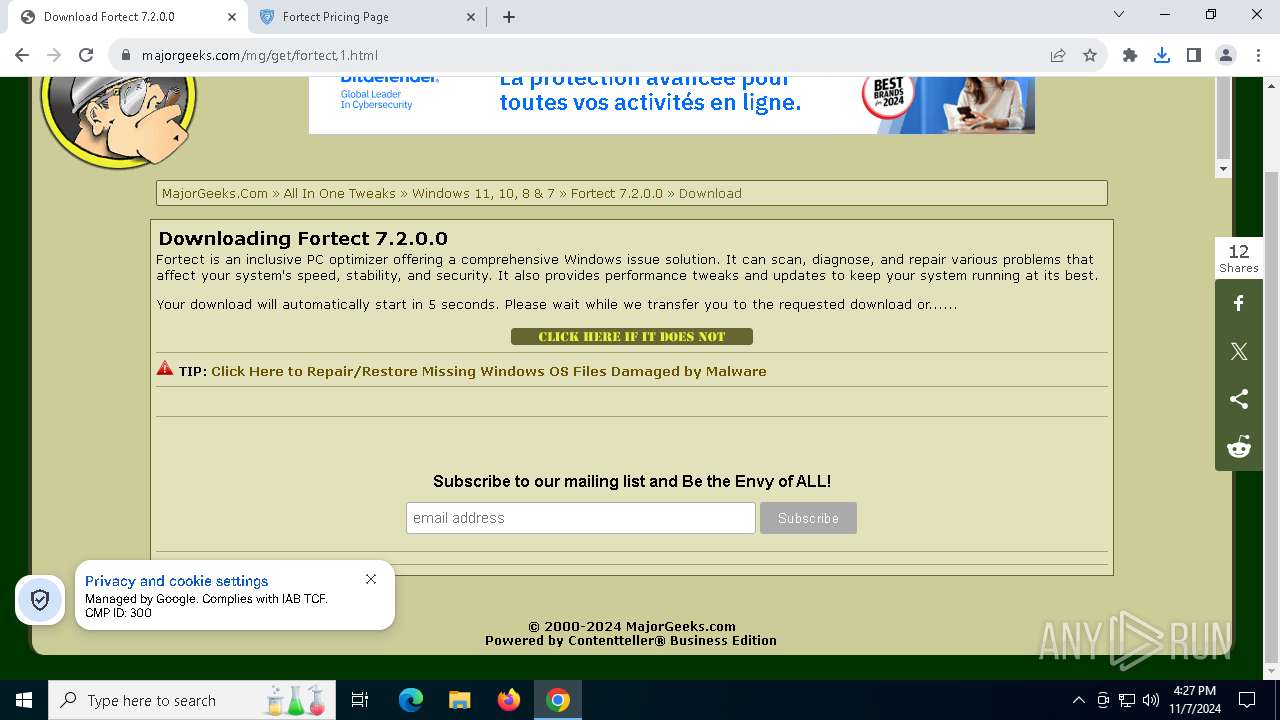Screen dimensions: 1280x720
Task: Open the Chrome three-dot menu
Action: (x=1258, y=55)
